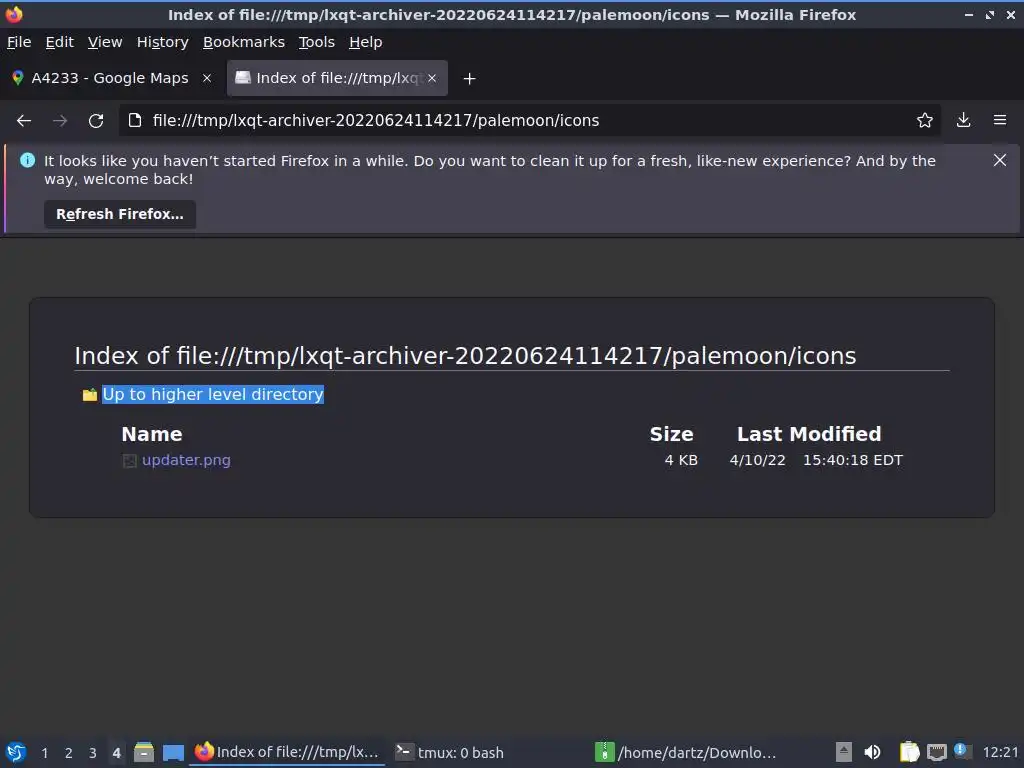Switch to virtual desktop 1

[x=44, y=753]
